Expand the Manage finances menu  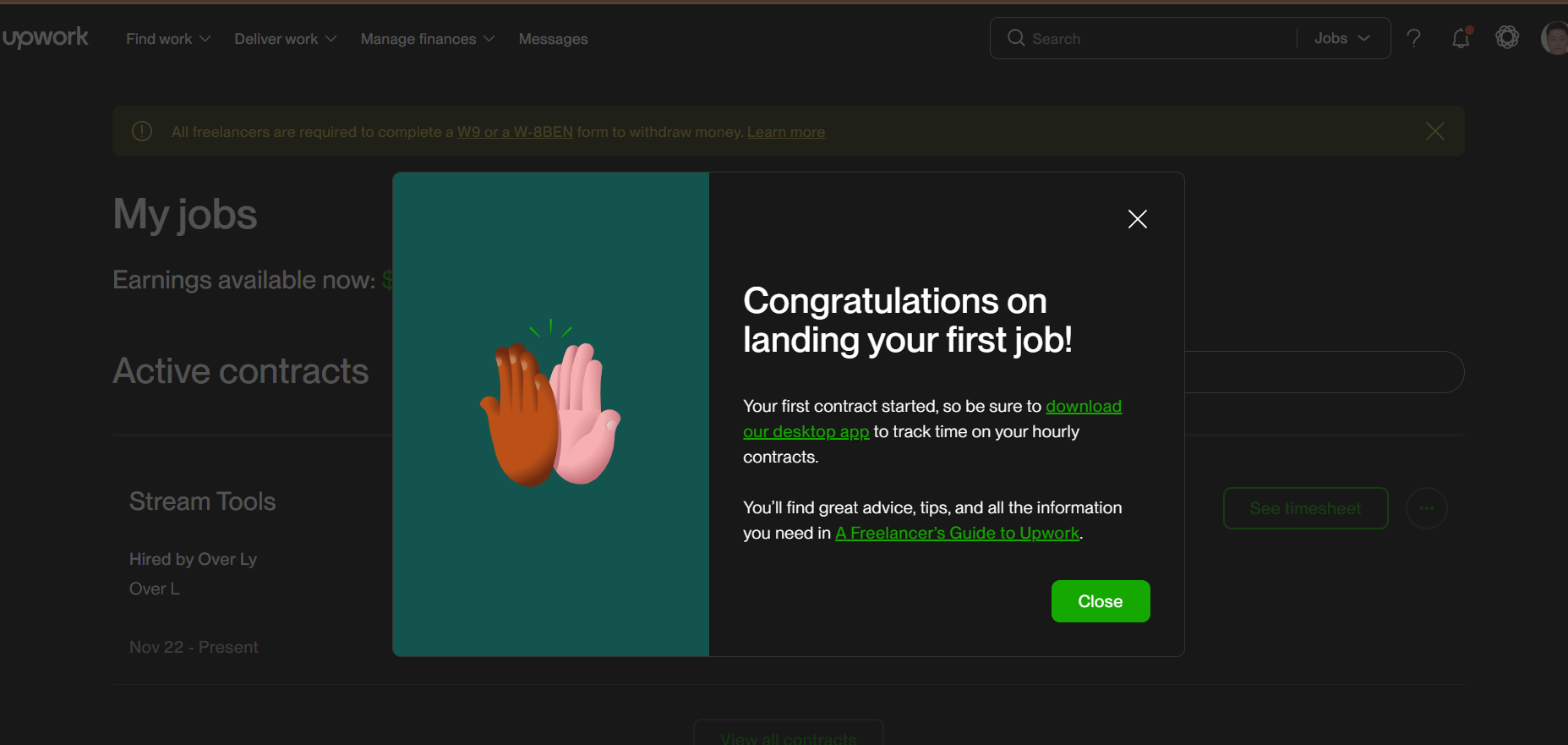[428, 39]
